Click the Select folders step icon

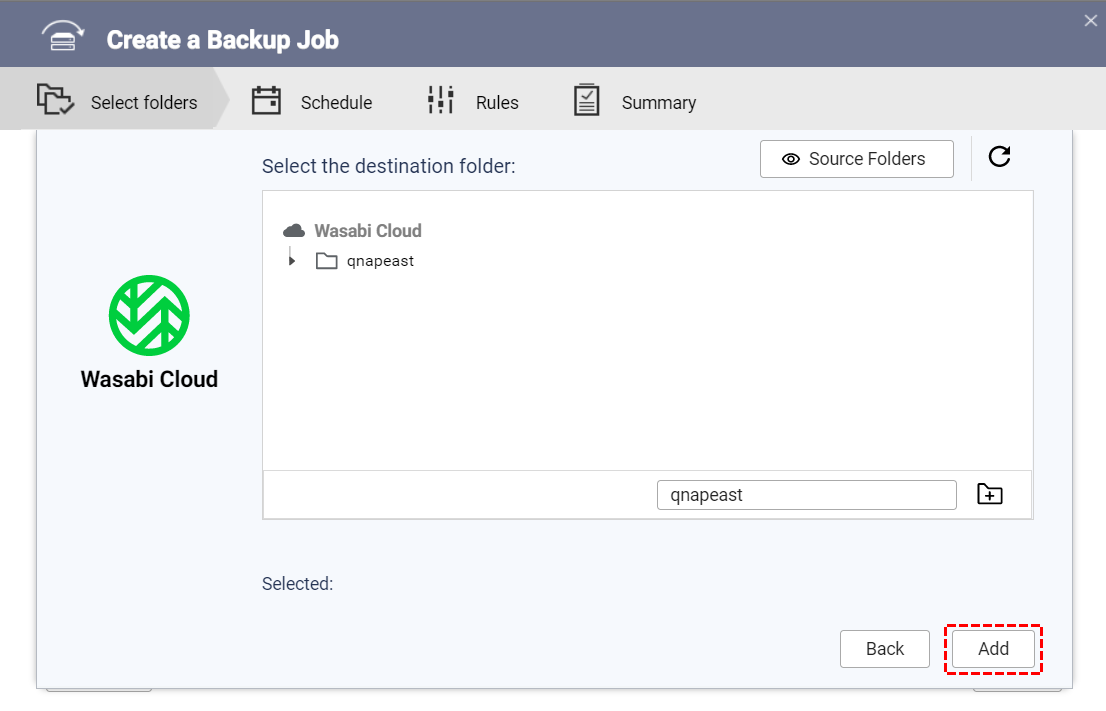(x=55, y=100)
